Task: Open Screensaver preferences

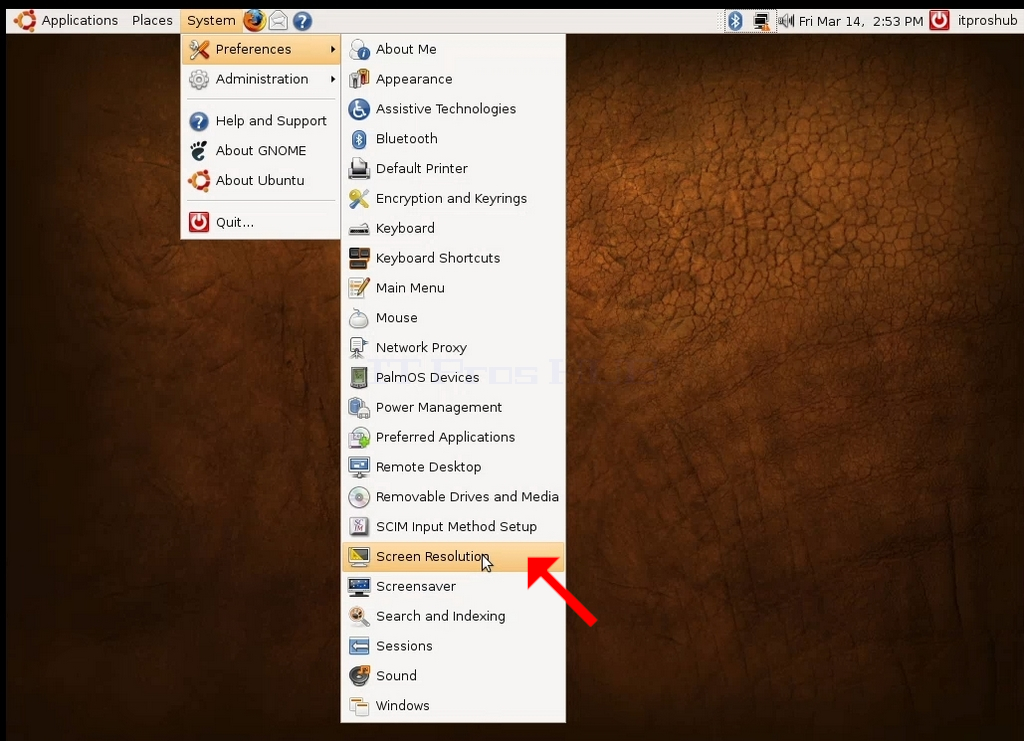Action: click(x=453, y=586)
